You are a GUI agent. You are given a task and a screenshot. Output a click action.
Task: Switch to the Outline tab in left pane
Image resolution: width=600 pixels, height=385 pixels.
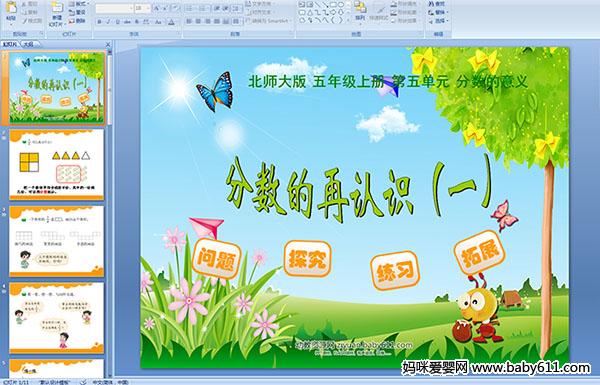[x=28, y=44]
